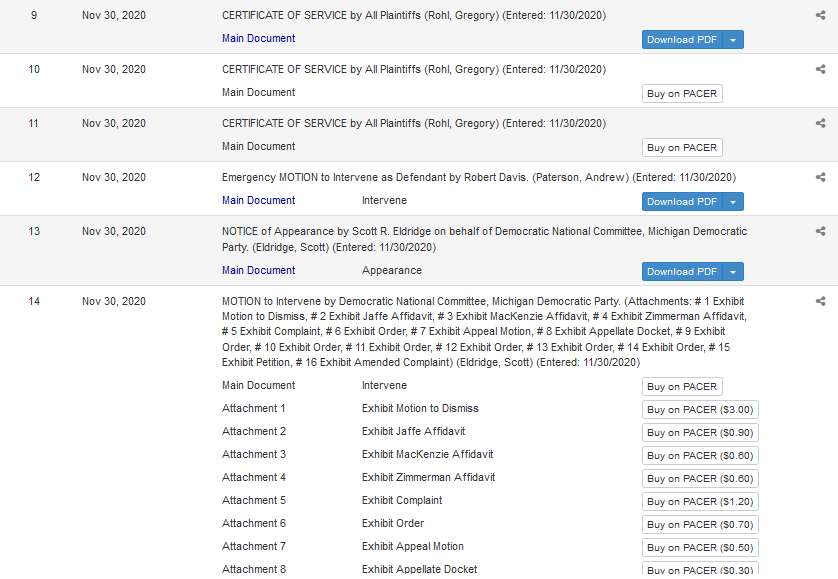Open Main Document link for entry 12
838x579 pixels.
click(259, 200)
